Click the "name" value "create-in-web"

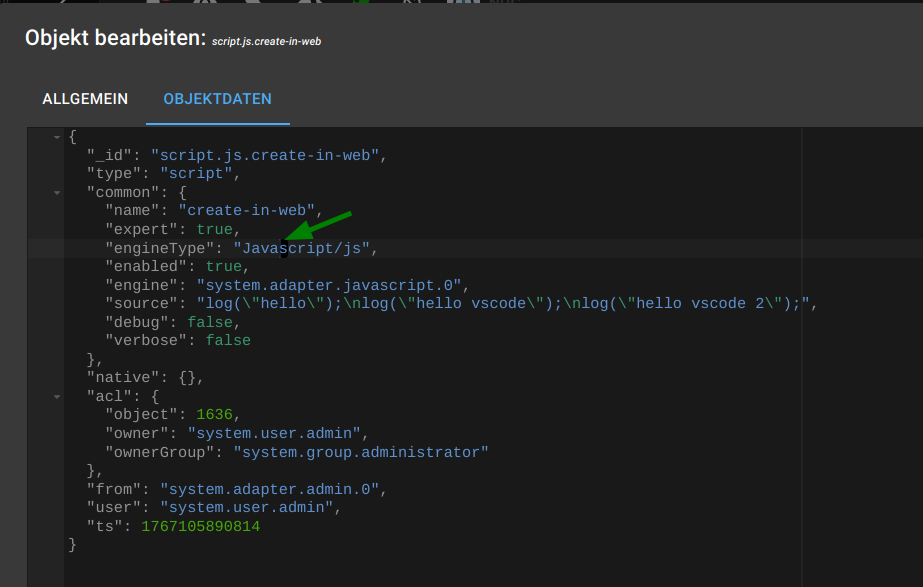coord(246,210)
